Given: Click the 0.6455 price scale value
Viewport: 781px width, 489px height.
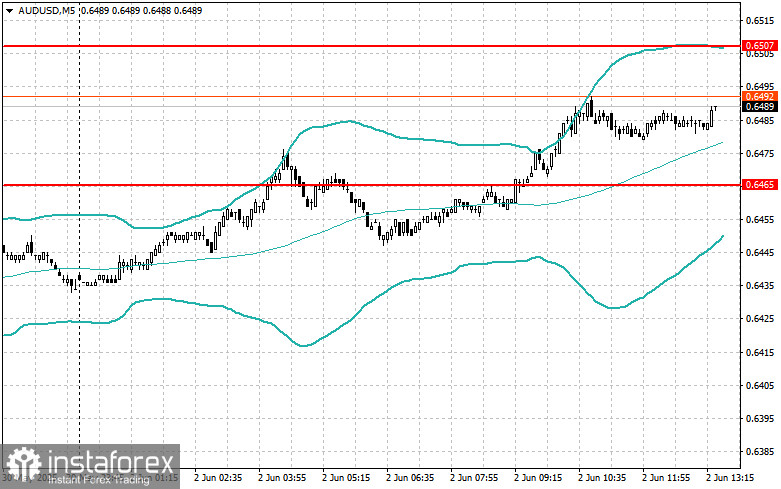Looking at the screenshot, I should click(760, 220).
